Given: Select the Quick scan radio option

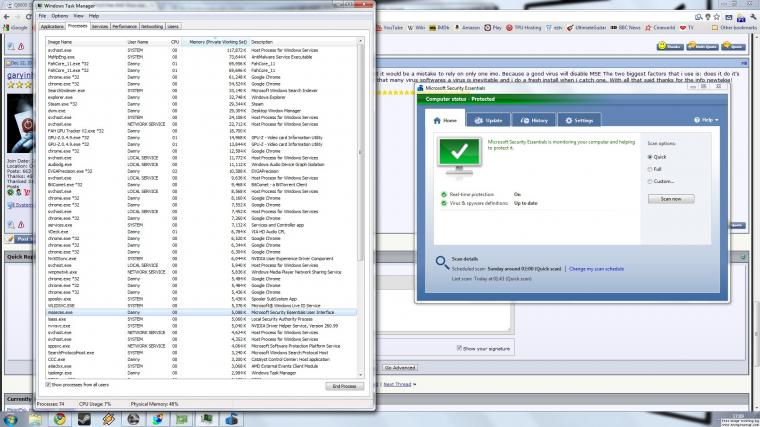Looking at the screenshot, I should click(650, 157).
